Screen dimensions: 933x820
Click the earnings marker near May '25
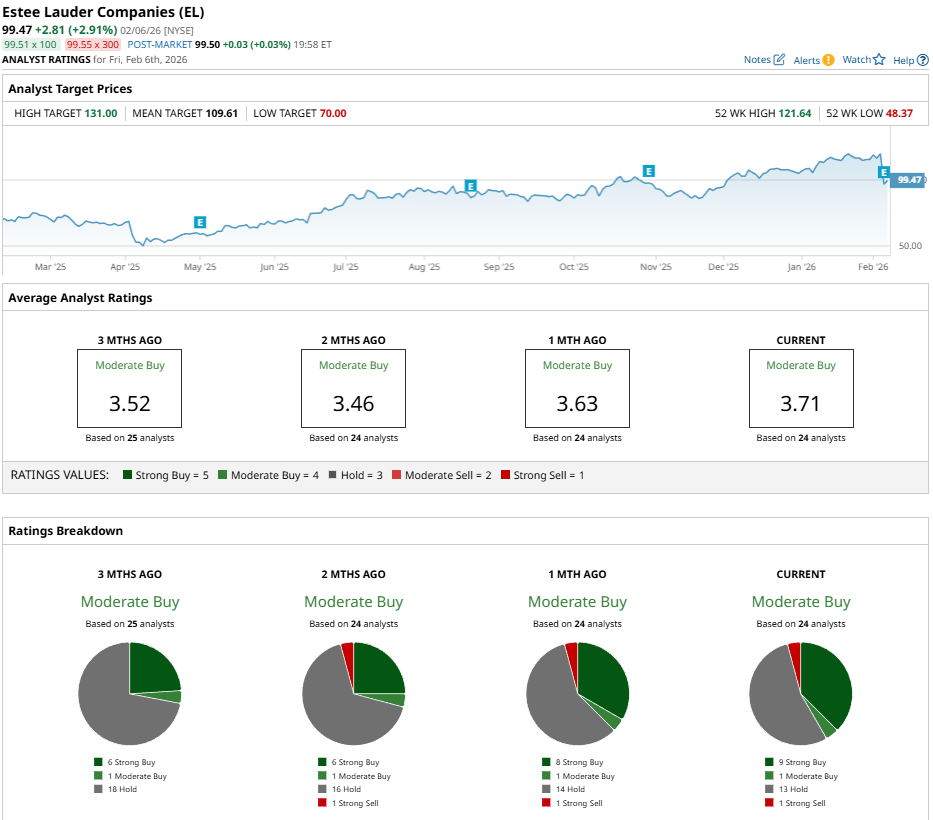200,222
